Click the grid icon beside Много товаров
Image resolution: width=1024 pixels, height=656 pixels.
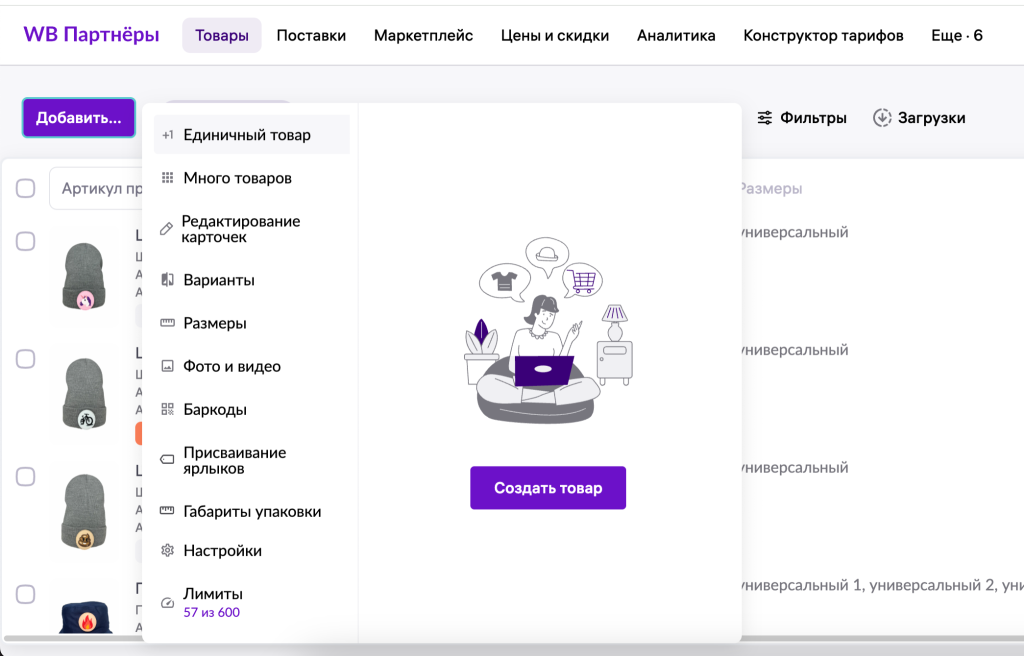[x=168, y=178]
